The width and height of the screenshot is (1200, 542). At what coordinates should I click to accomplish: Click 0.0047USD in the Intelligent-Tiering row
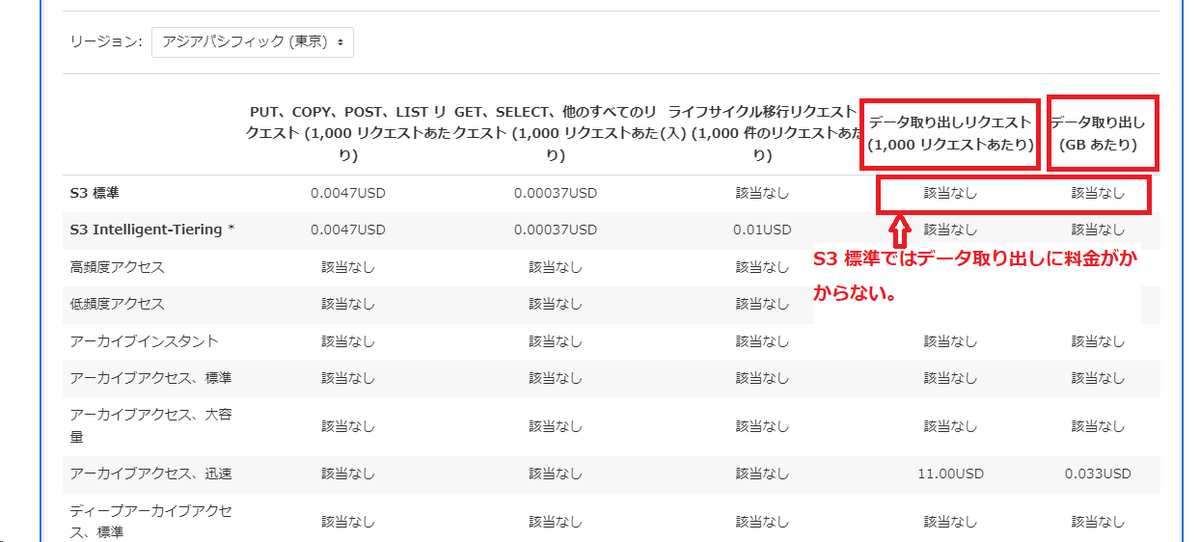348,229
